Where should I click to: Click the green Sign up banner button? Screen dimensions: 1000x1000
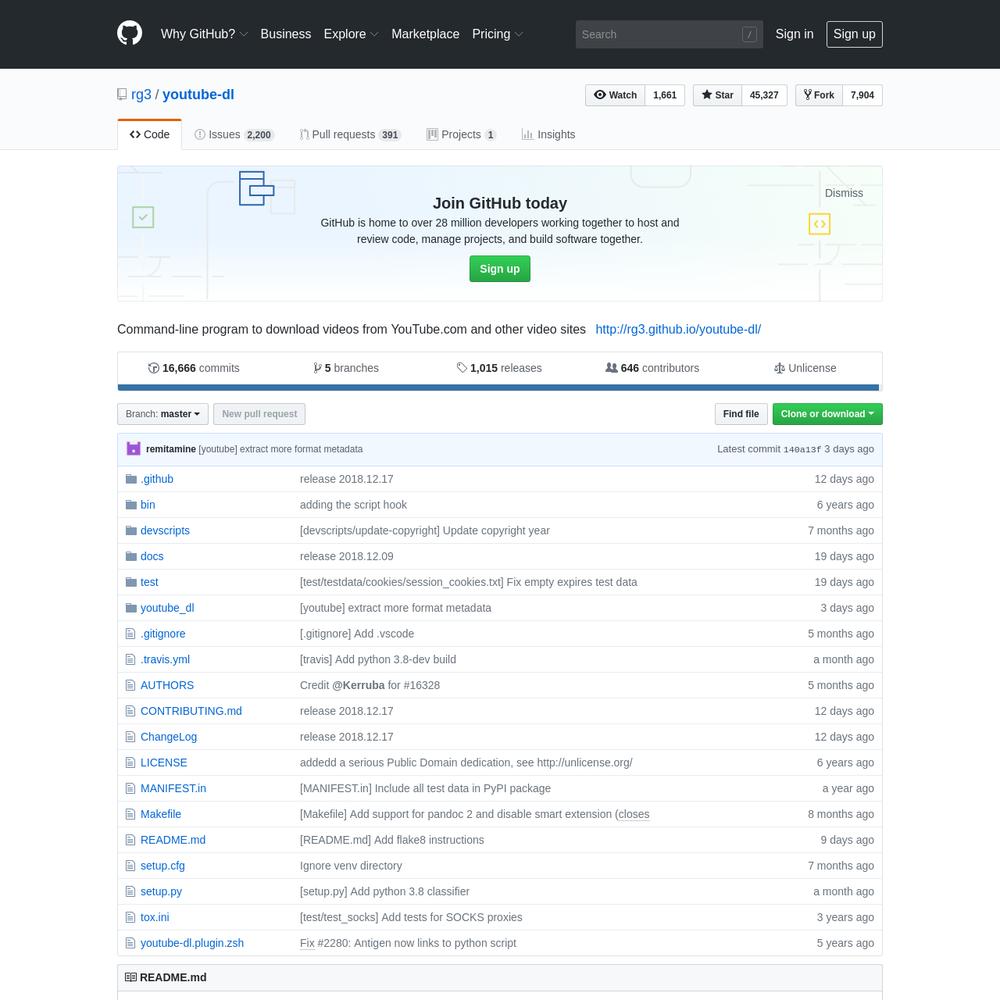(500, 268)
